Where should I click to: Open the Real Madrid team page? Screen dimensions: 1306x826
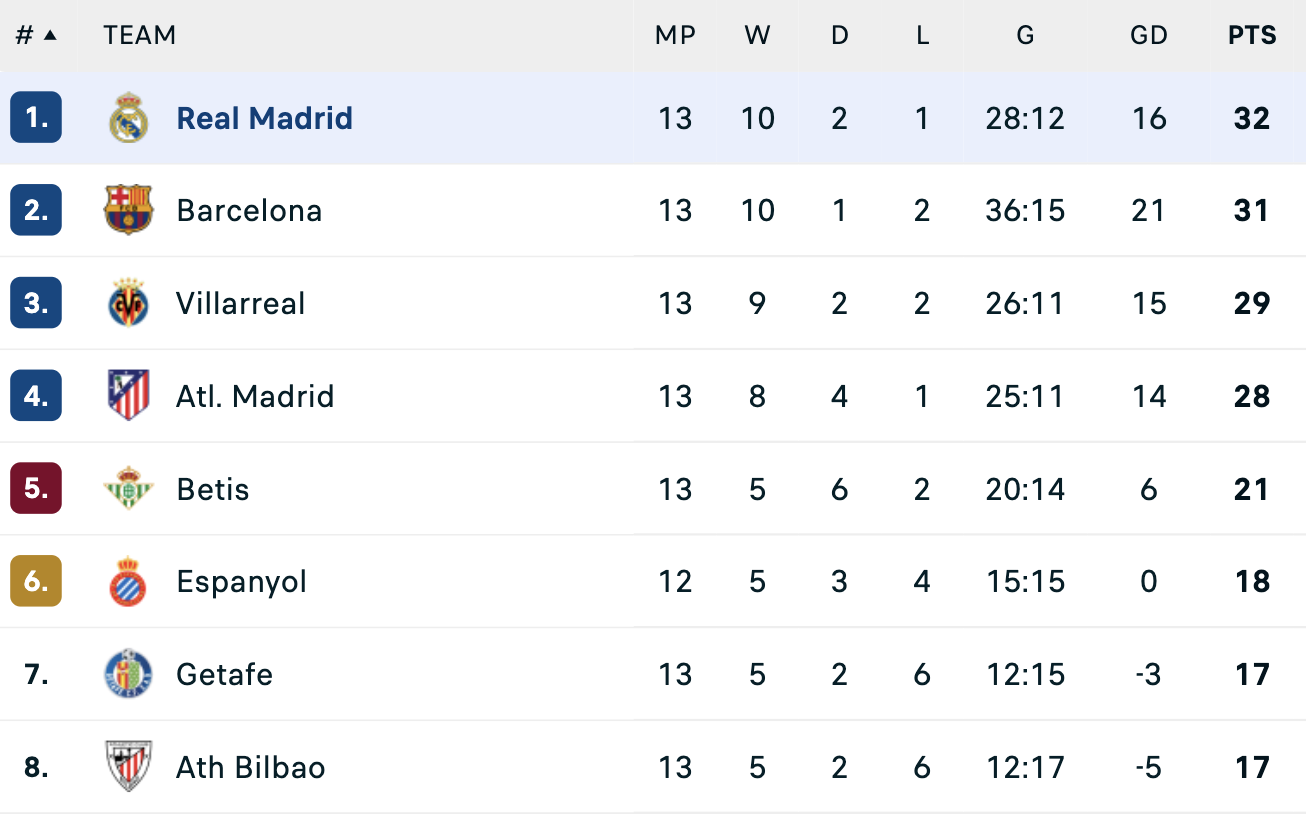coord(264,117)
